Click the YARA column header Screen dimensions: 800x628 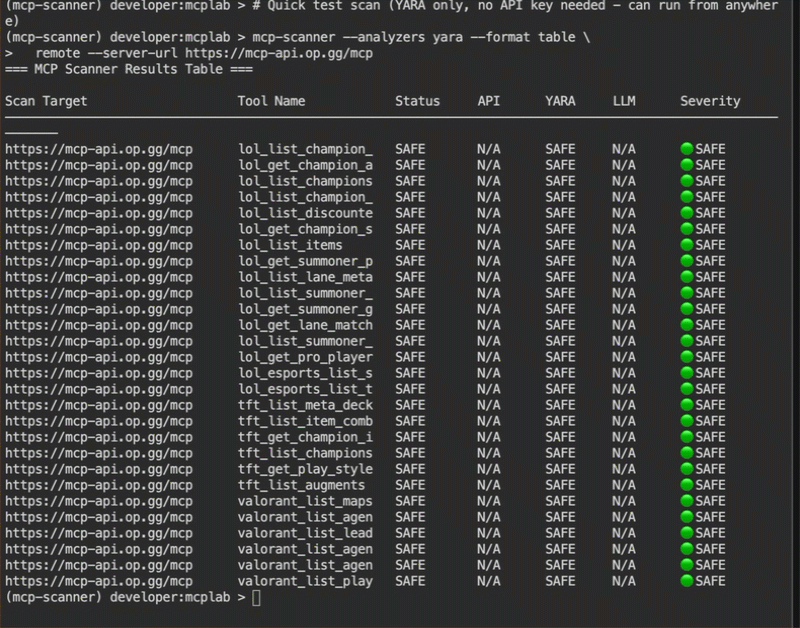click(x=560, y=101)
